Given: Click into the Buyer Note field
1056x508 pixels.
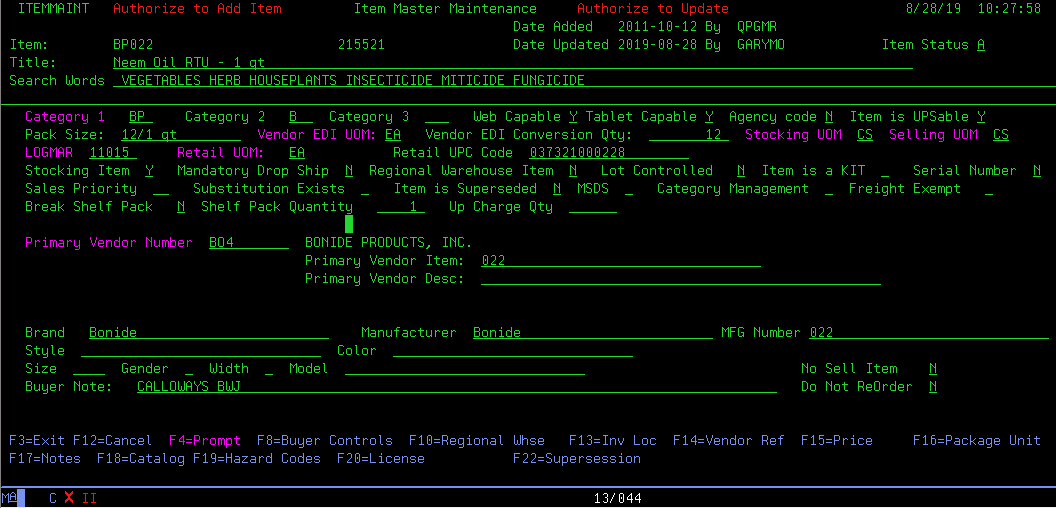Looking at the screenshot, I should tap(456, 387).
